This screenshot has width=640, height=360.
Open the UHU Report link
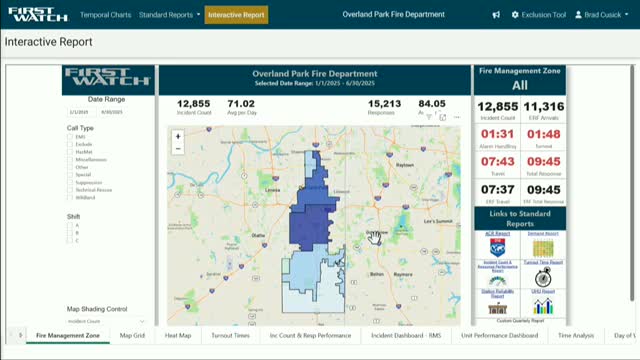pyautogui.click(x=543, y=291)
